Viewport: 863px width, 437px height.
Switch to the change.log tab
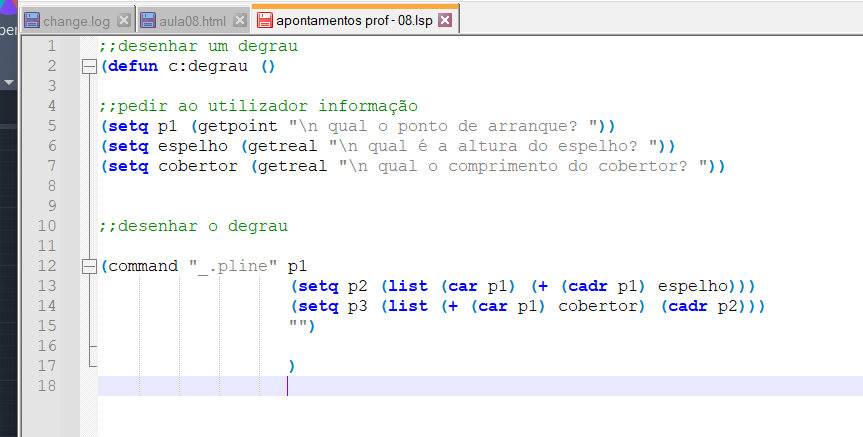tap(77, 21)
